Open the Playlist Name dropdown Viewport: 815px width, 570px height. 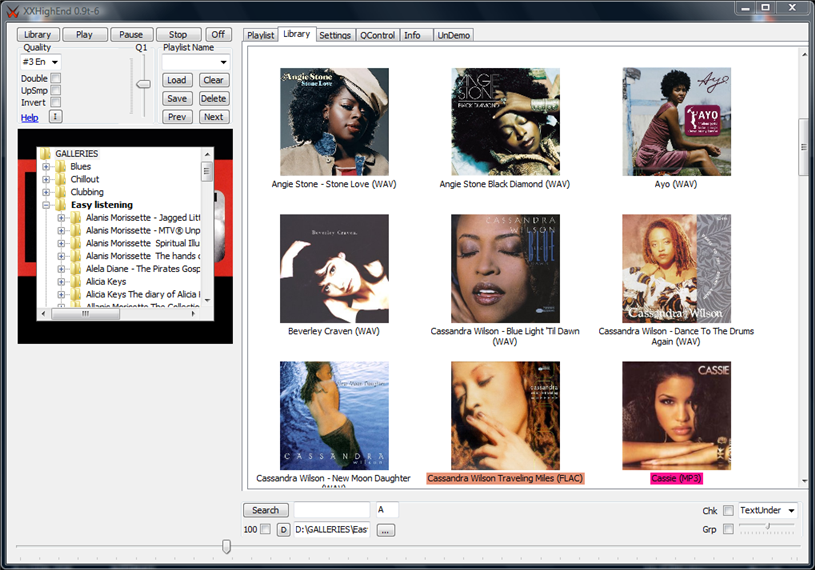(x=195, y=62)
